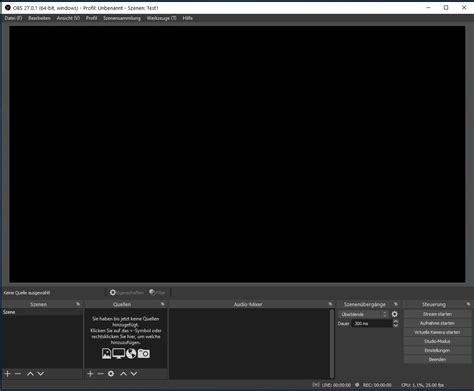
Task: Open the Szenensammlung menu
Action: (x=122, y=18)
